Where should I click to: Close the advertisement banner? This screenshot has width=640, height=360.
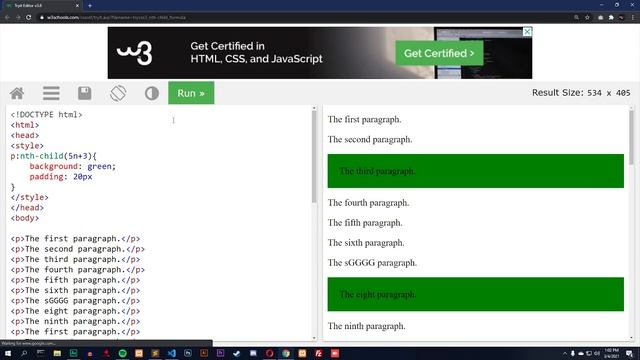coord(527,31)
